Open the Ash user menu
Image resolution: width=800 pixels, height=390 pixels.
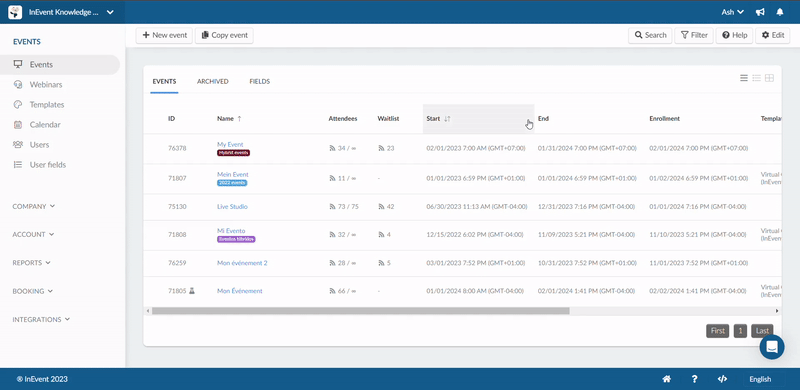click(733, 12)
